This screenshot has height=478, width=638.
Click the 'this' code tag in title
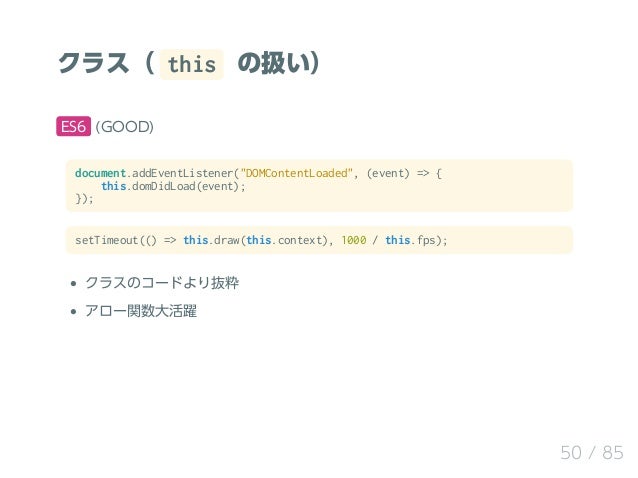click(192, 64)
